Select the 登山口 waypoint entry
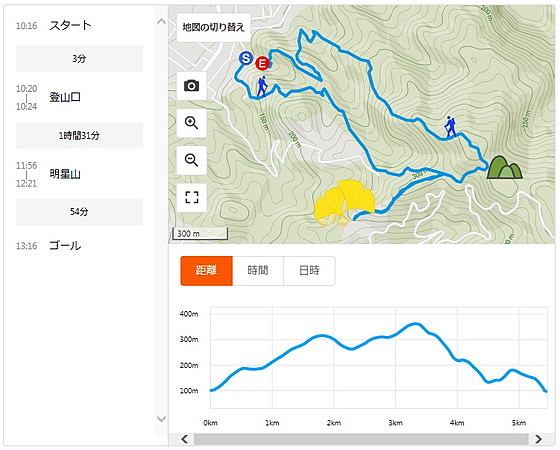 (65, 97)
